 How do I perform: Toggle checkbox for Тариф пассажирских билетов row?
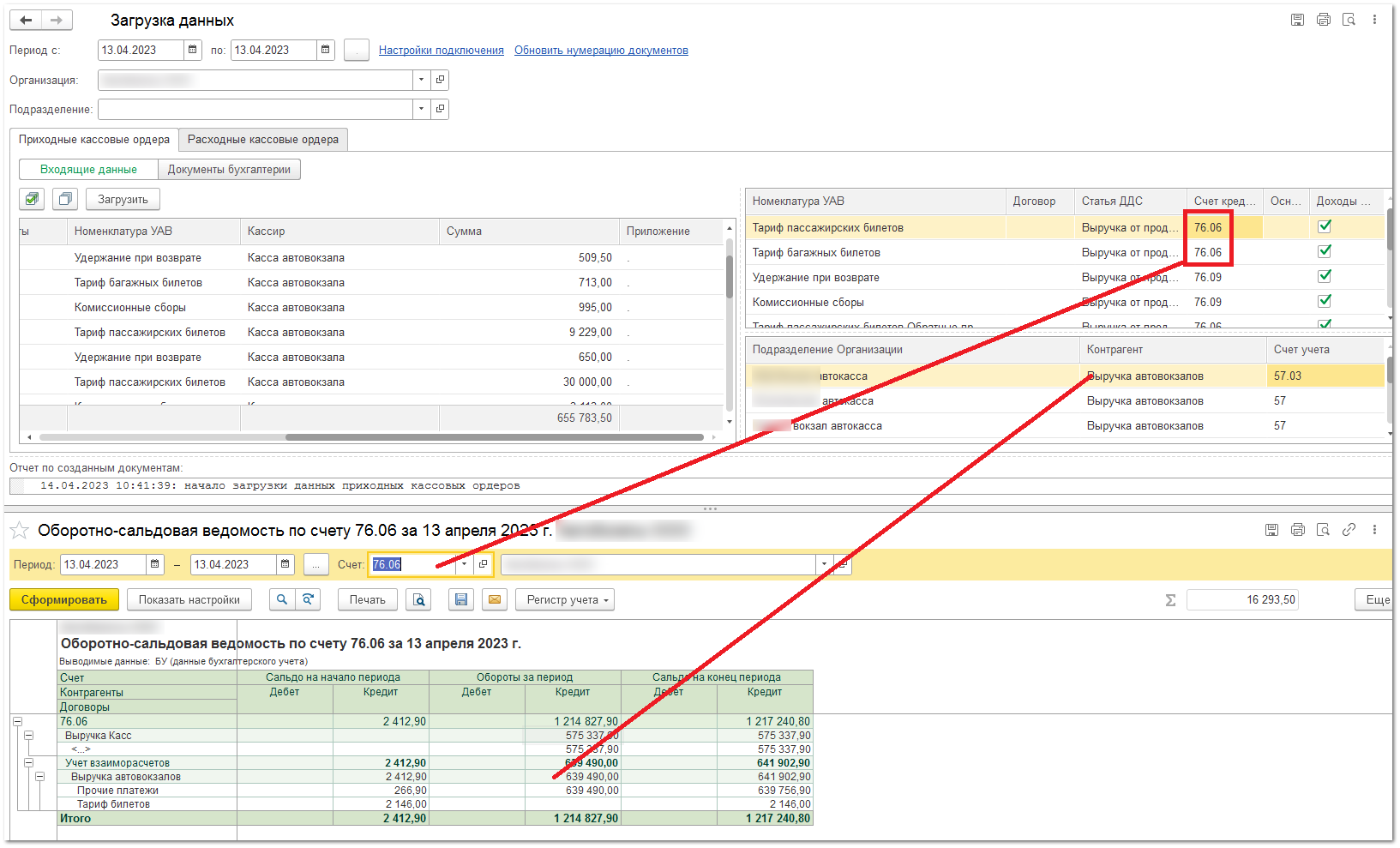tap(1325, 226)
